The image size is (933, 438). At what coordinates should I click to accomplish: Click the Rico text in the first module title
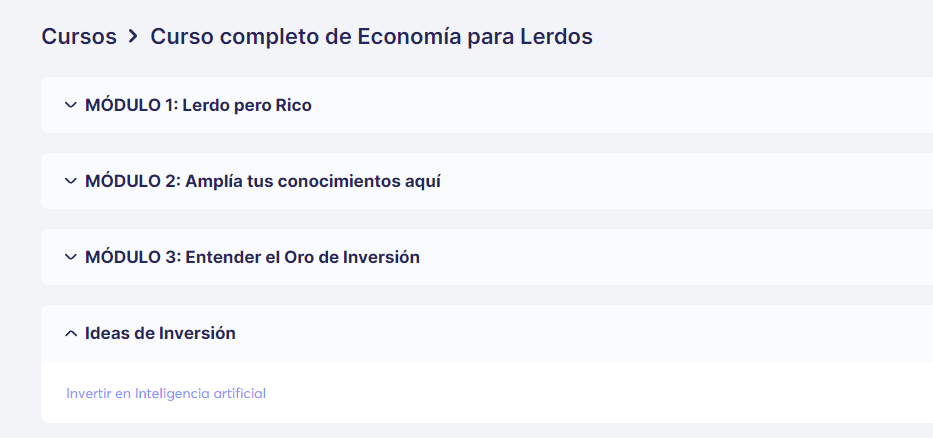coord(293,105)
